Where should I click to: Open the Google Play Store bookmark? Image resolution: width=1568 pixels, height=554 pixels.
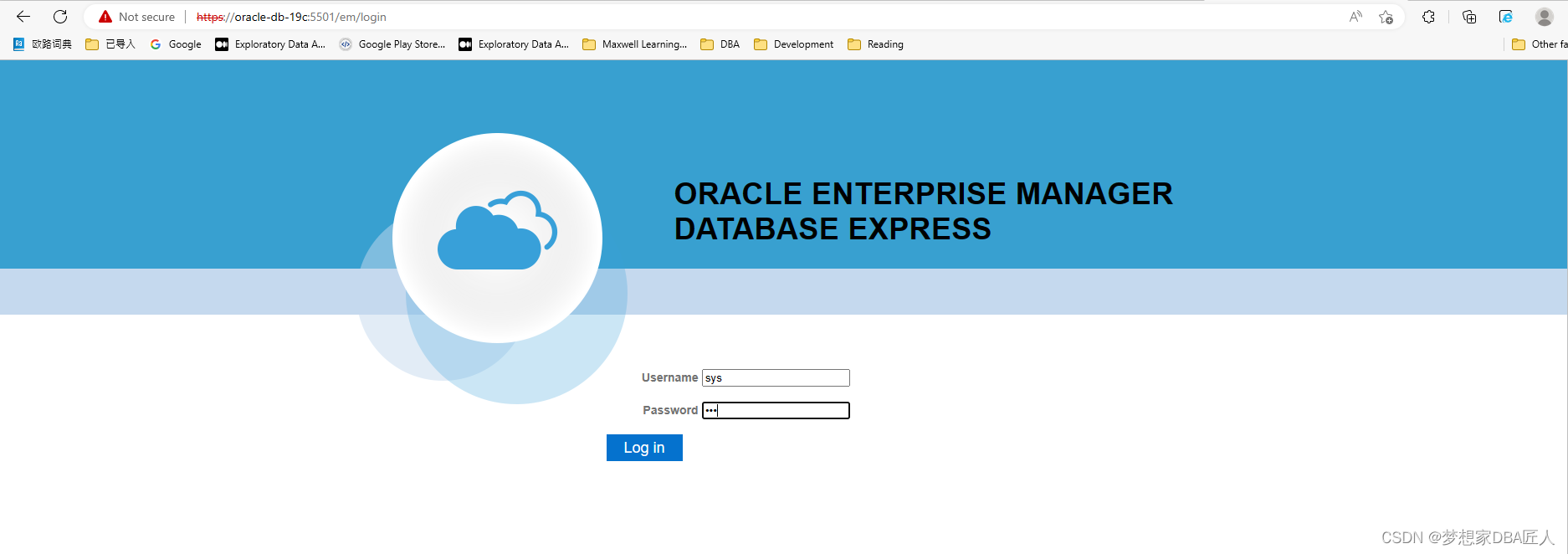[392, 44]
